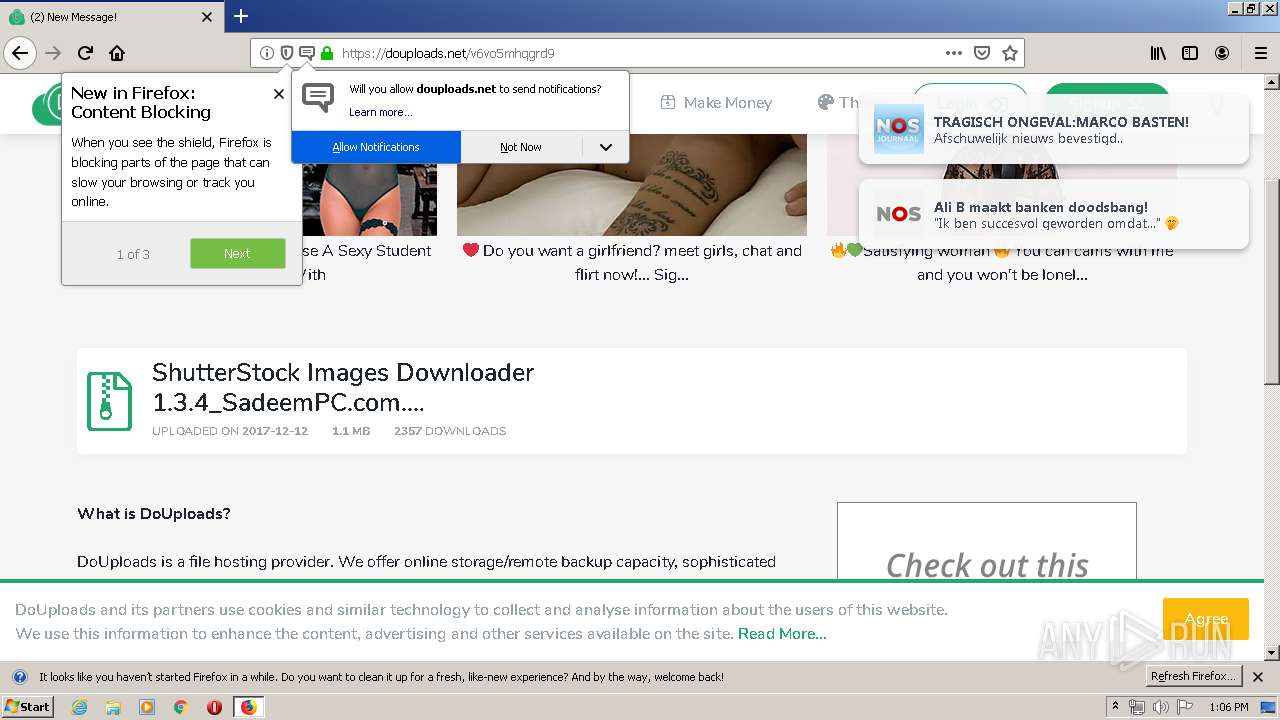Agree to cookie usage
1280x720 pixels.
point(1205,619)
